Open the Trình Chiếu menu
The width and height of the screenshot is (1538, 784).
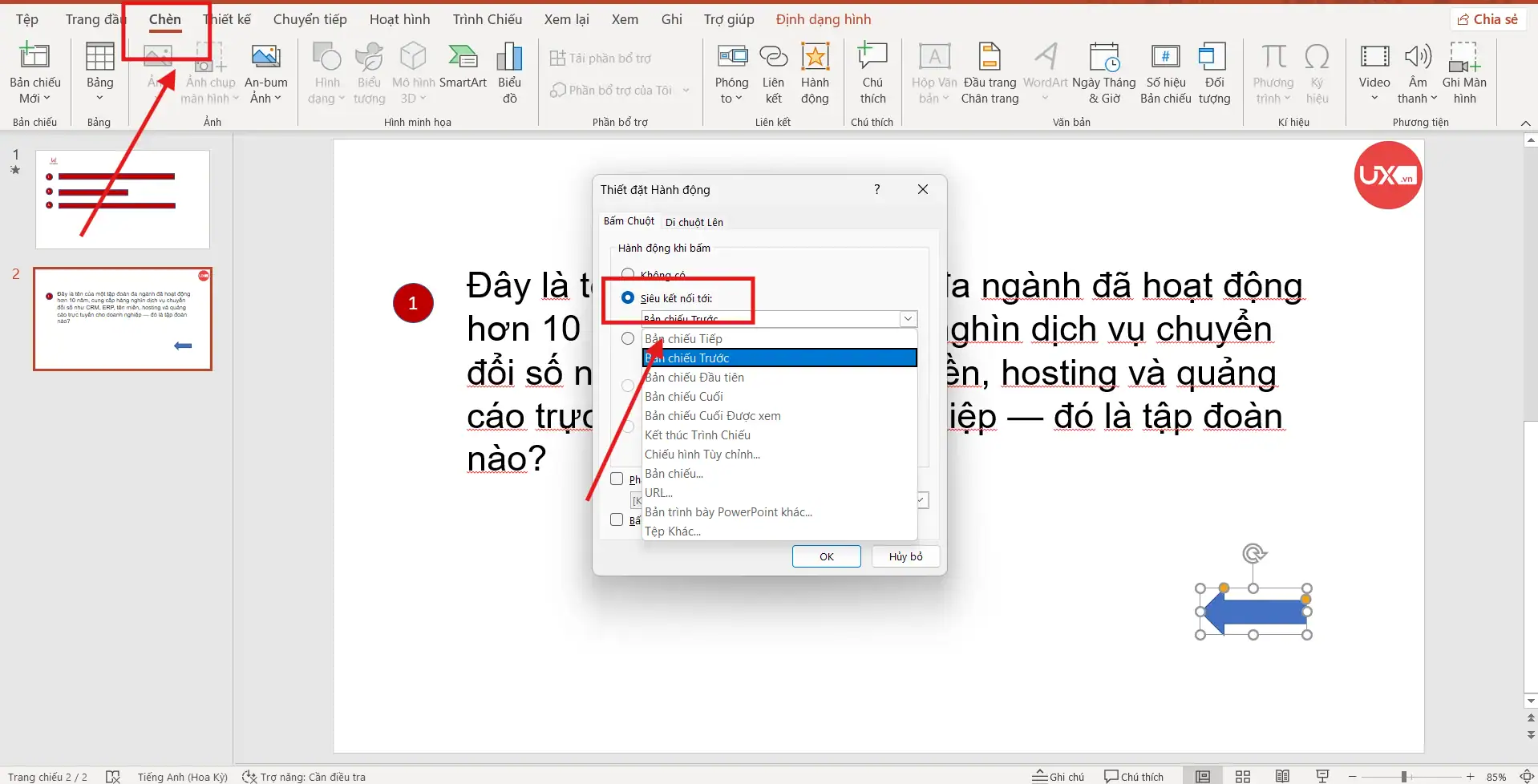[x=487, y=18]
